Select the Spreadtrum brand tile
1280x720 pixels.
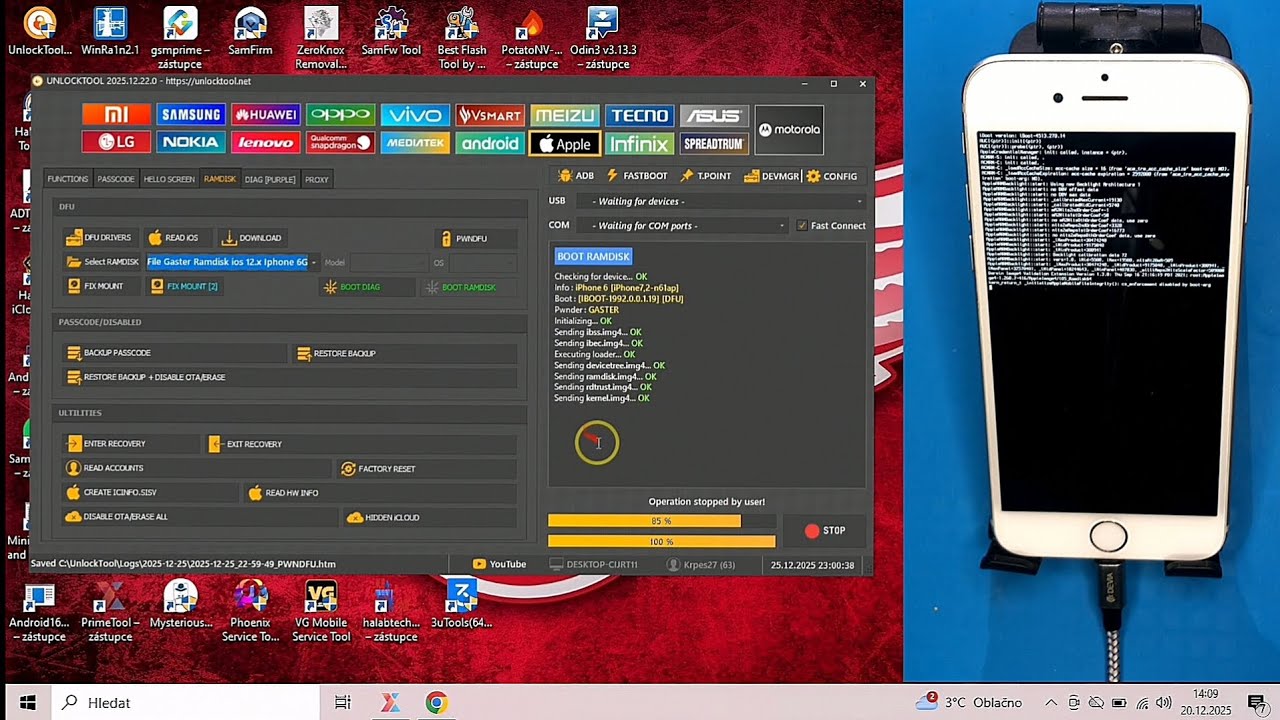pyautogui.click(x=714, y=143)
